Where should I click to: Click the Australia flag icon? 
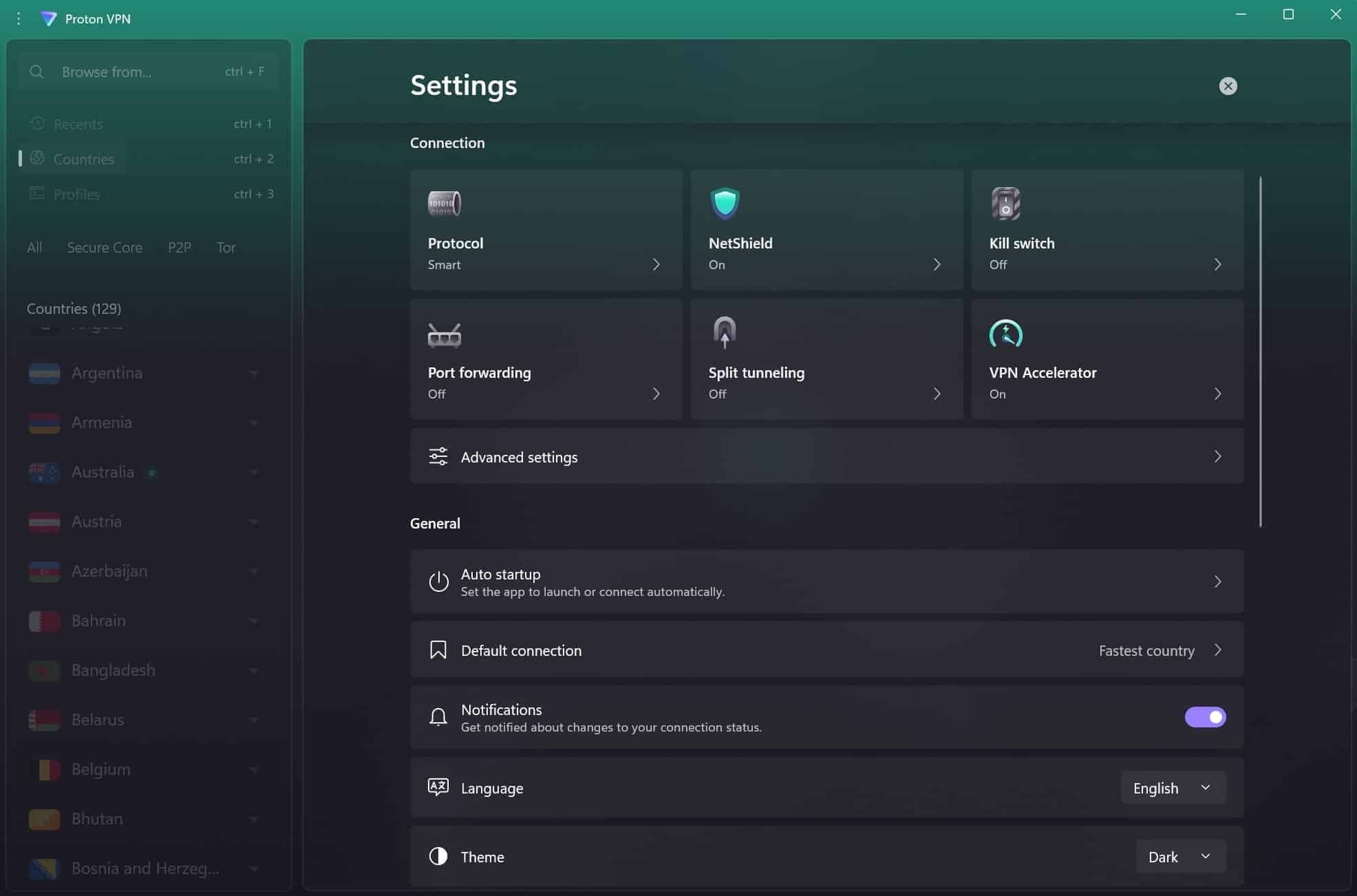[x=44, y=472]
